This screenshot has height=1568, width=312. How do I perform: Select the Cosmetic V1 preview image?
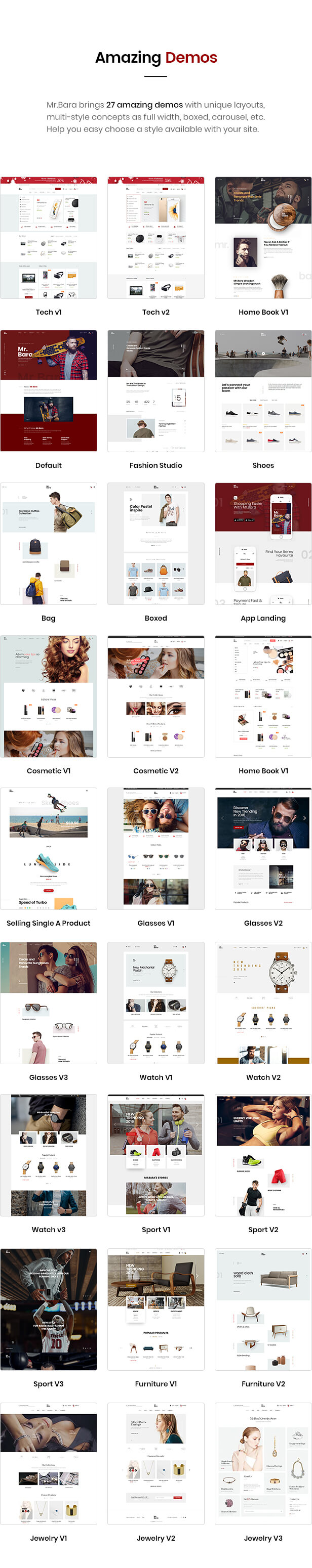pos(49,696)
